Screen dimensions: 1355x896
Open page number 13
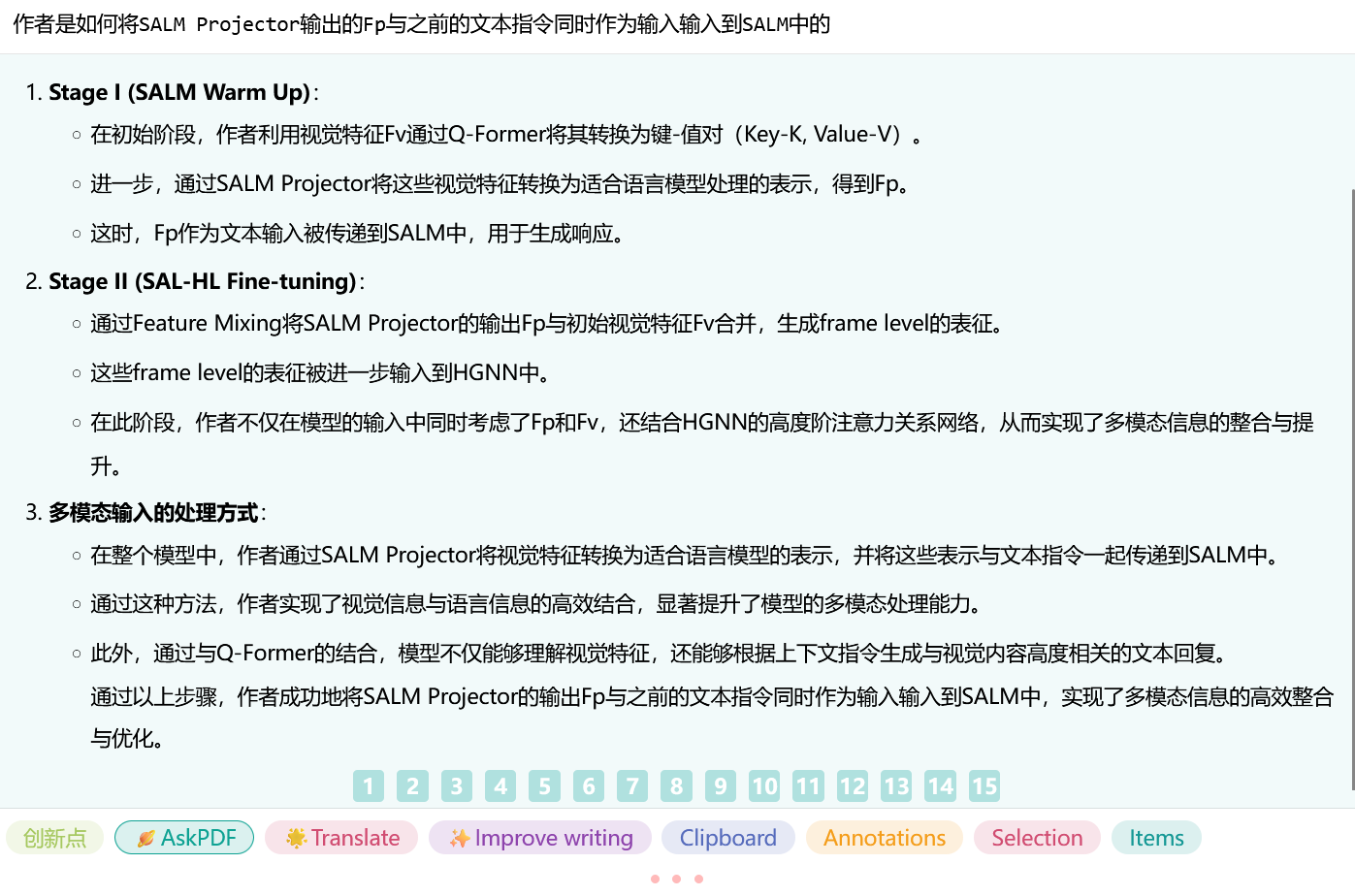[896, 785]
